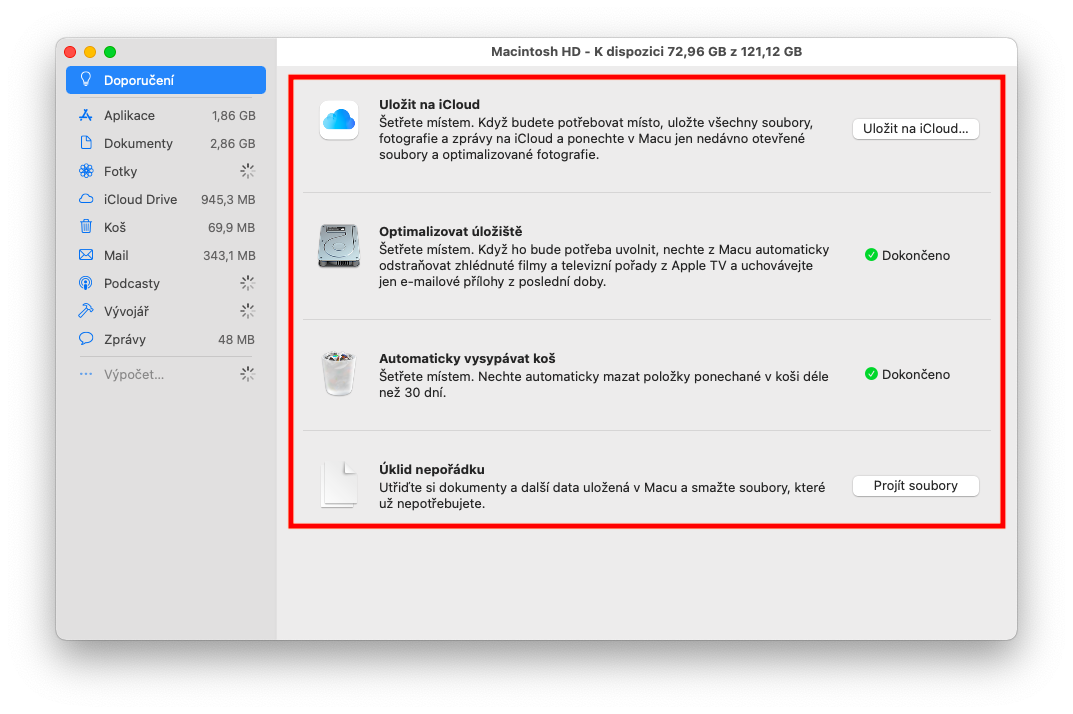Open the iCloud Drive category

coord(166,200)
